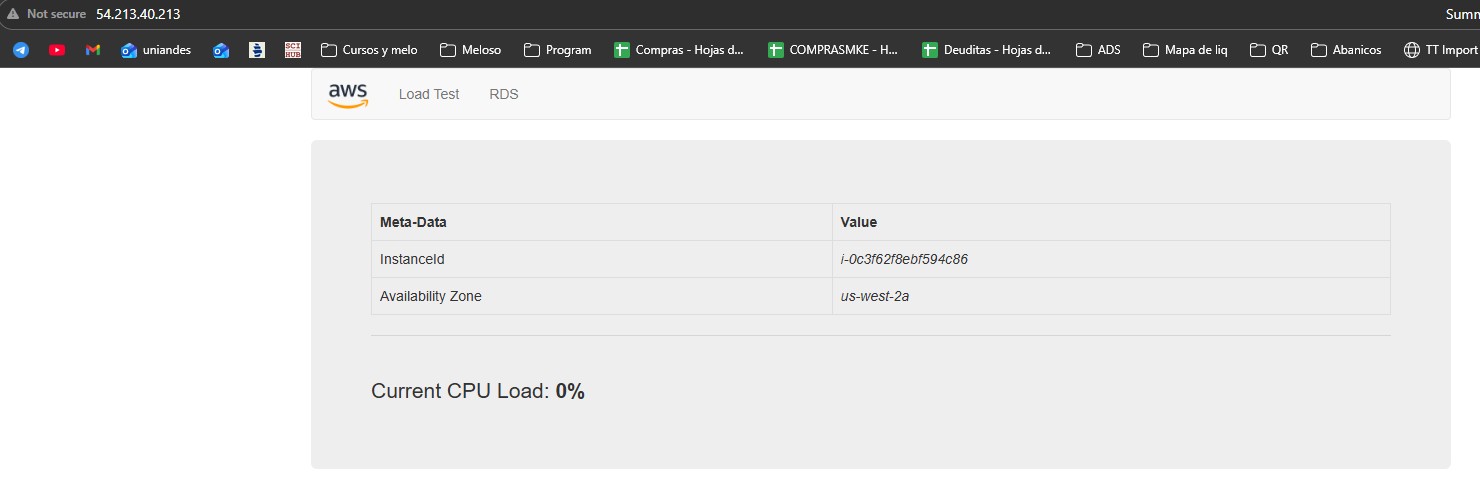Open the ADS bookmark folder
Image resolution: width=1480 pixels, height=500 pixels.
(1098, 49)
